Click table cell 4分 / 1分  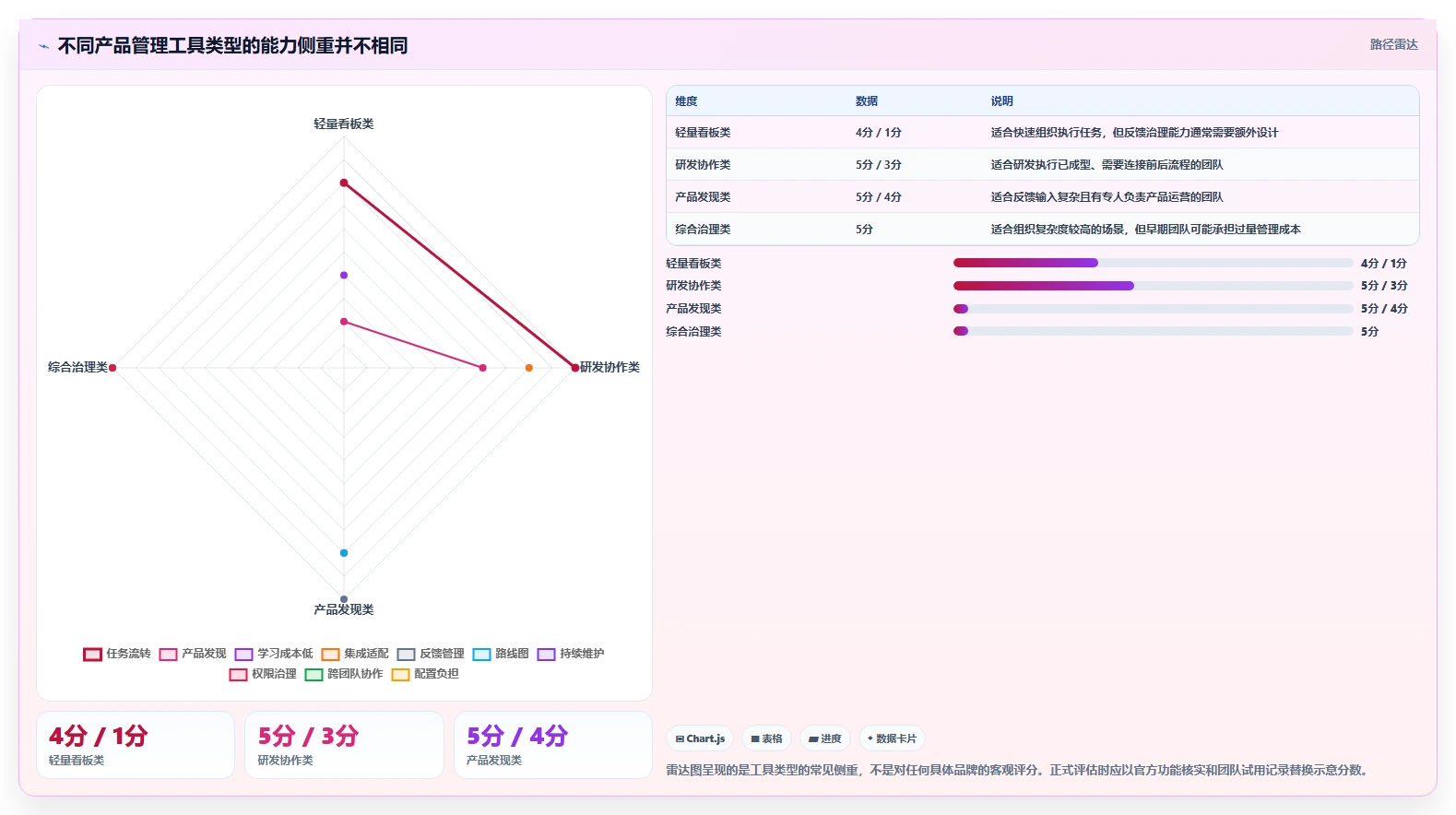point(879,133)
